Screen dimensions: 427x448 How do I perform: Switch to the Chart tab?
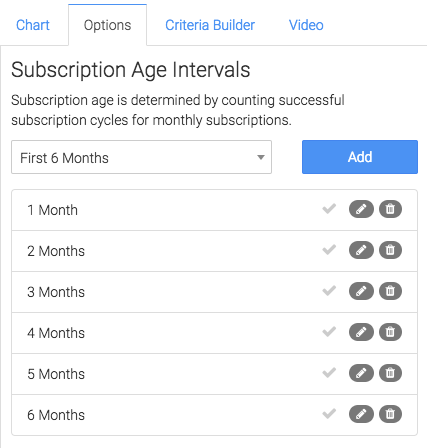tap(33, 25)
